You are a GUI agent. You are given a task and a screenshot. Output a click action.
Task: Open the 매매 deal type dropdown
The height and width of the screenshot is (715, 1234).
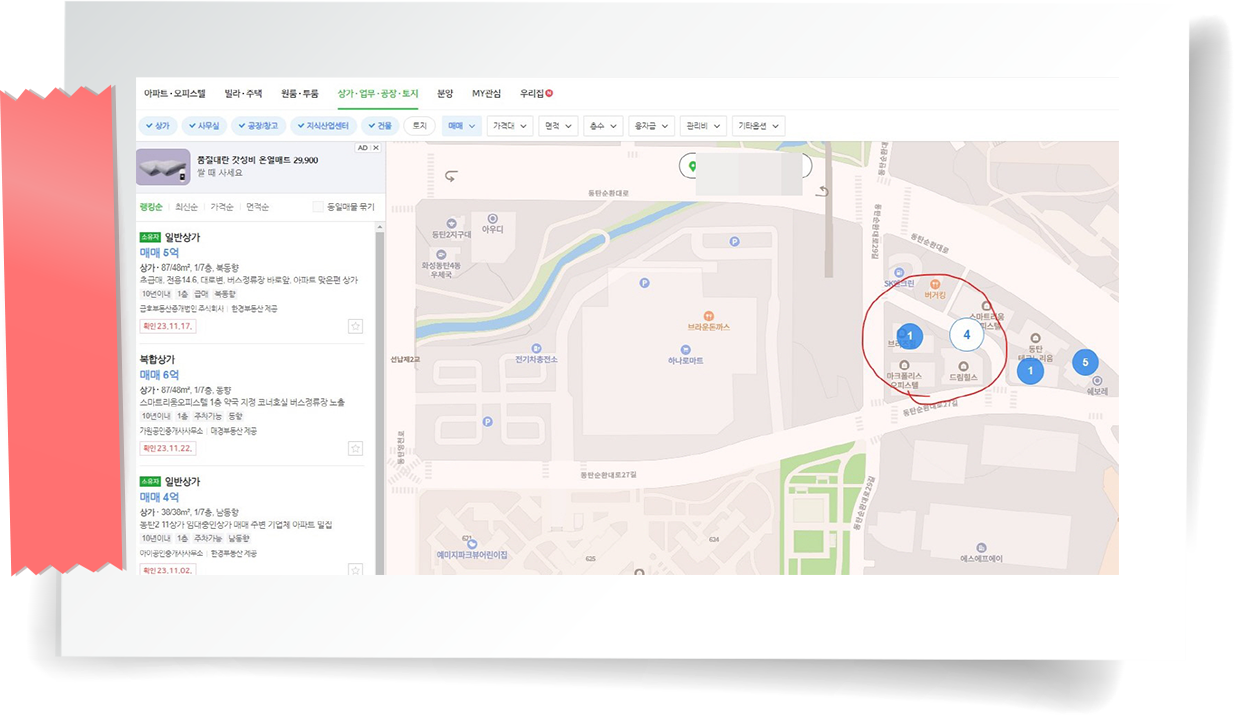(461, 126)
